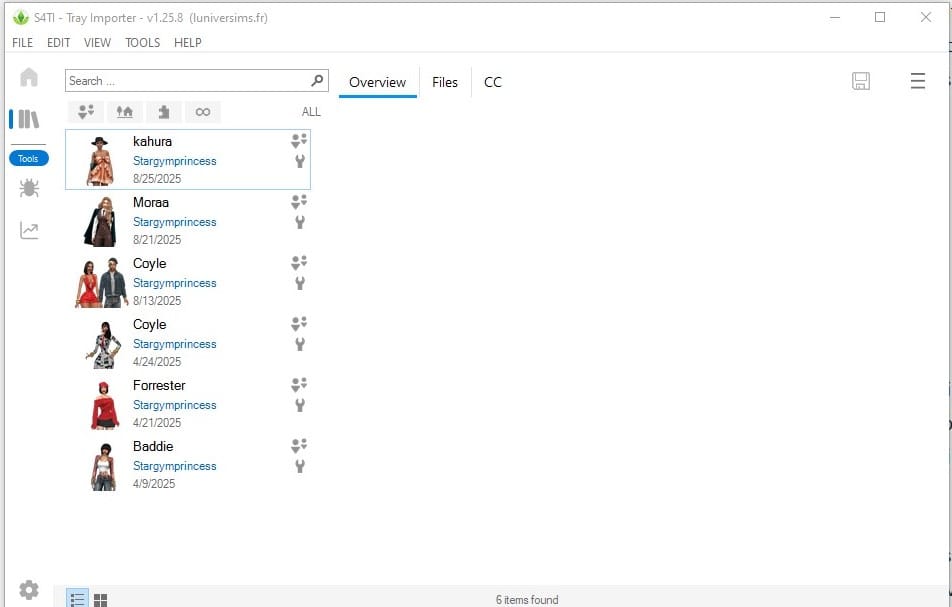This screenshot has width=952, height=607.
Task: Toggle the lots filter button
Action: [126, 112]
